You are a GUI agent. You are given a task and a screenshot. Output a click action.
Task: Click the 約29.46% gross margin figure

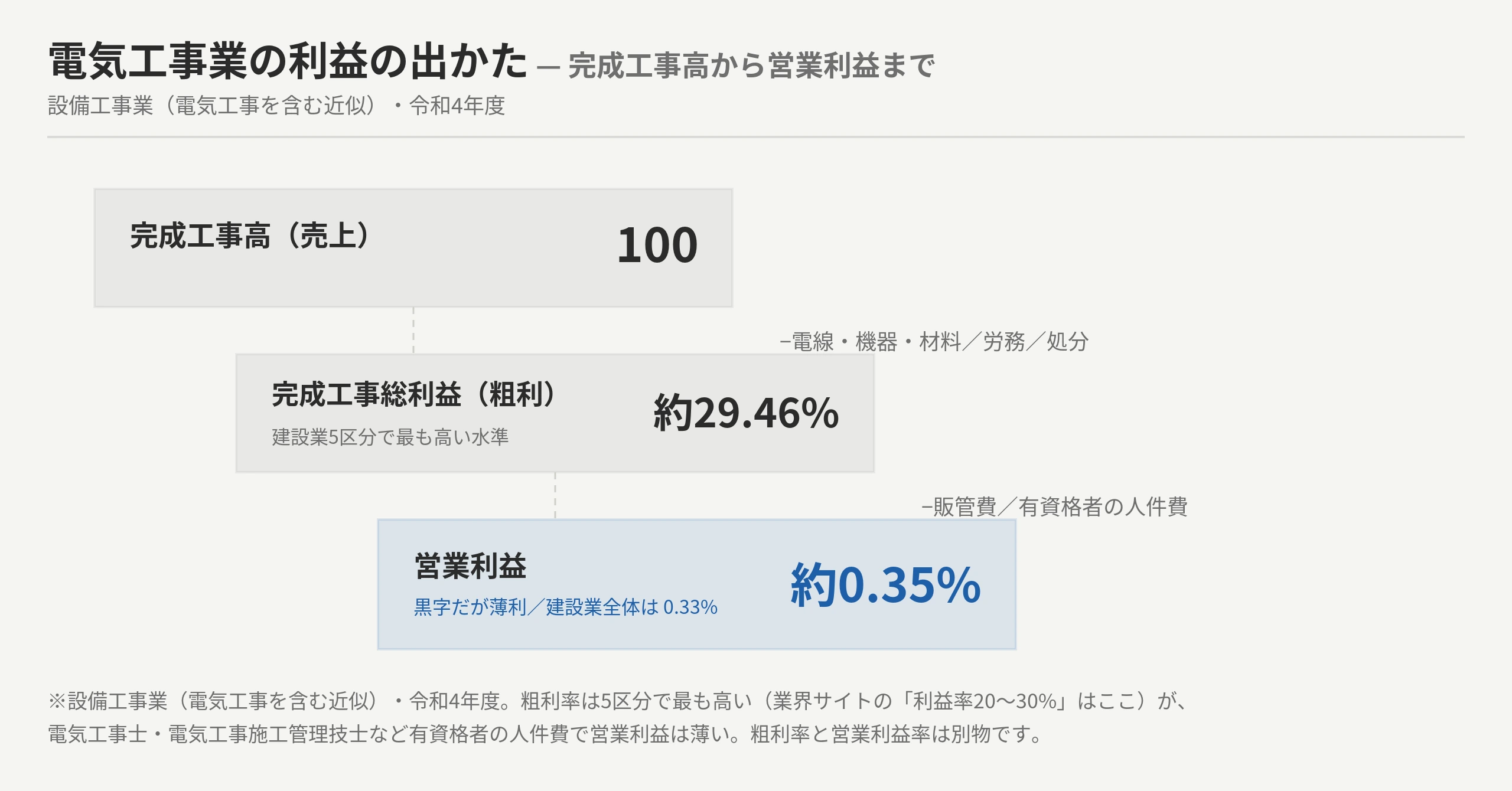746,413
